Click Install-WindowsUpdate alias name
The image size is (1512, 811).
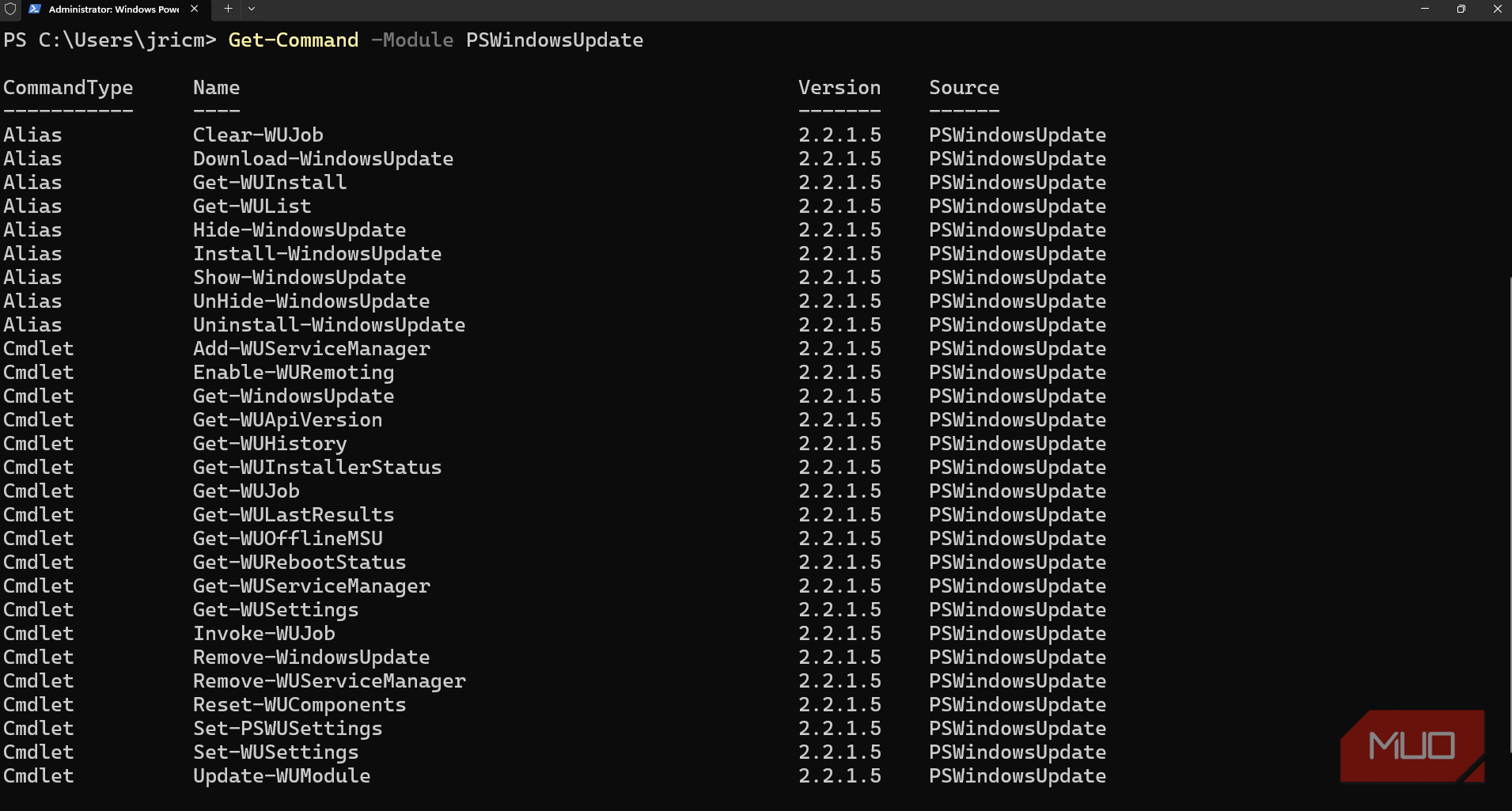[317, 254]
